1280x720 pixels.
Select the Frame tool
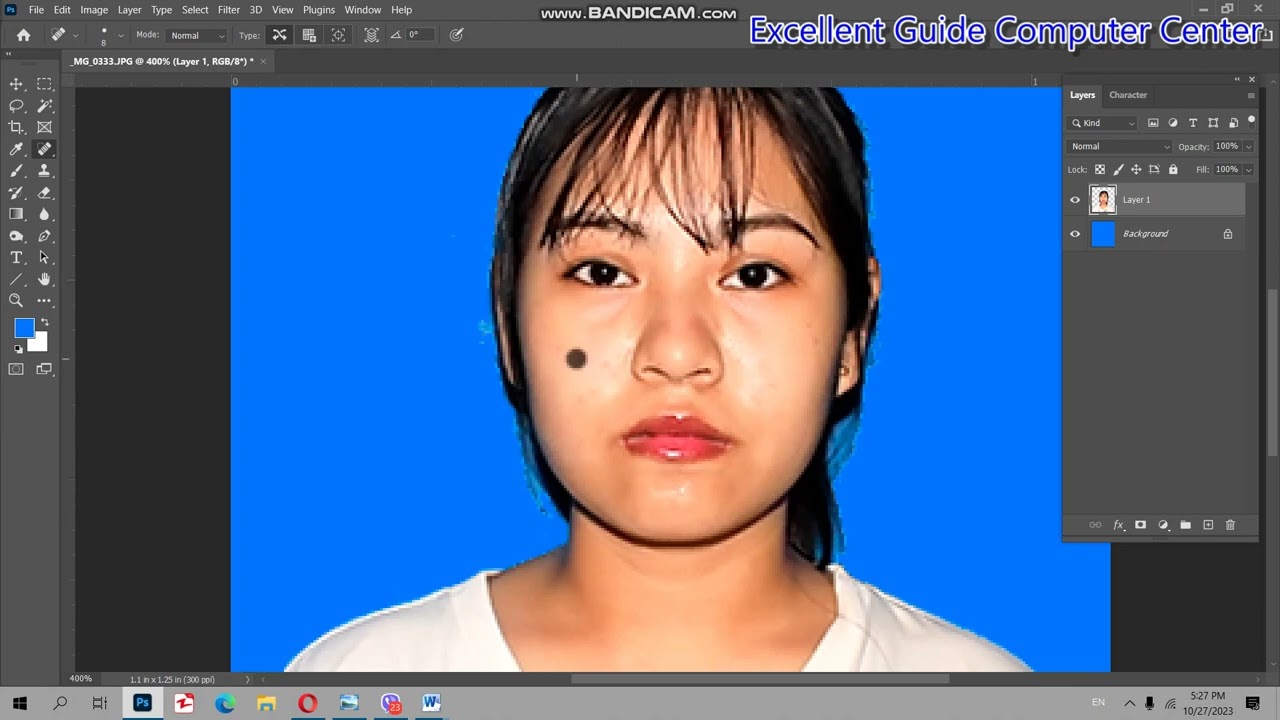tap(44, 127)
